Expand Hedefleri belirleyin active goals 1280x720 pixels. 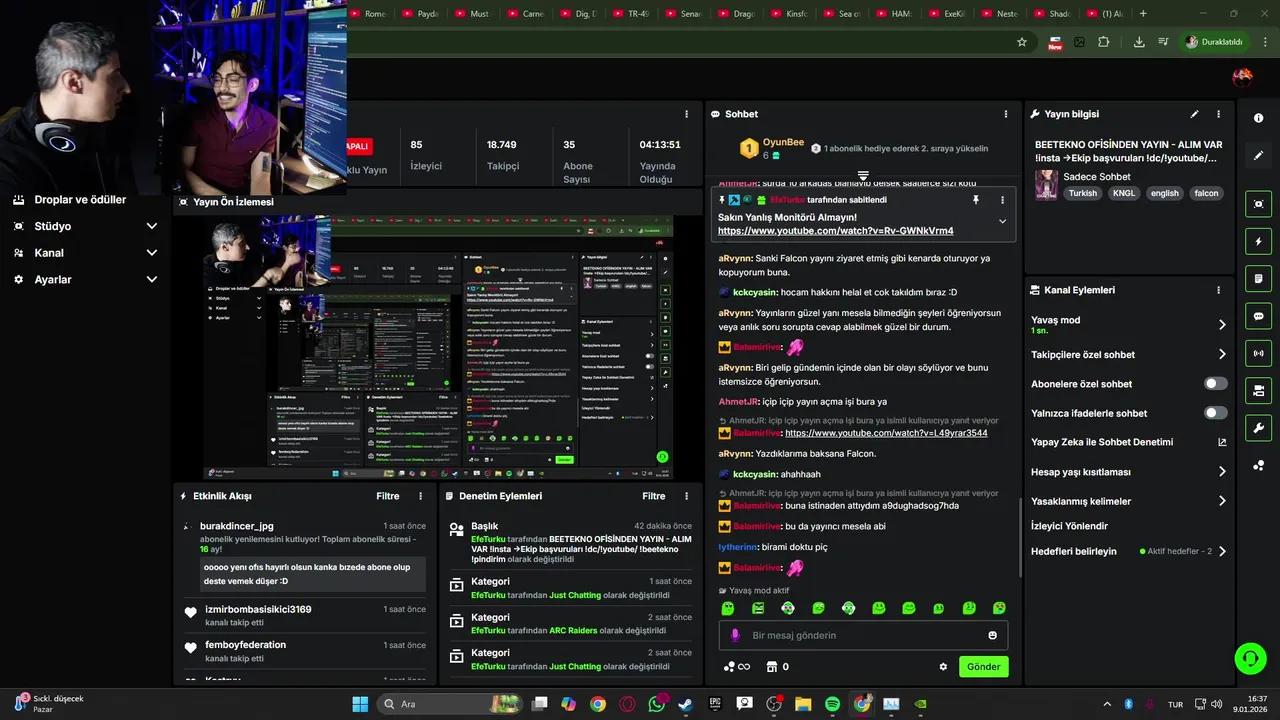tap(1221, 551)
